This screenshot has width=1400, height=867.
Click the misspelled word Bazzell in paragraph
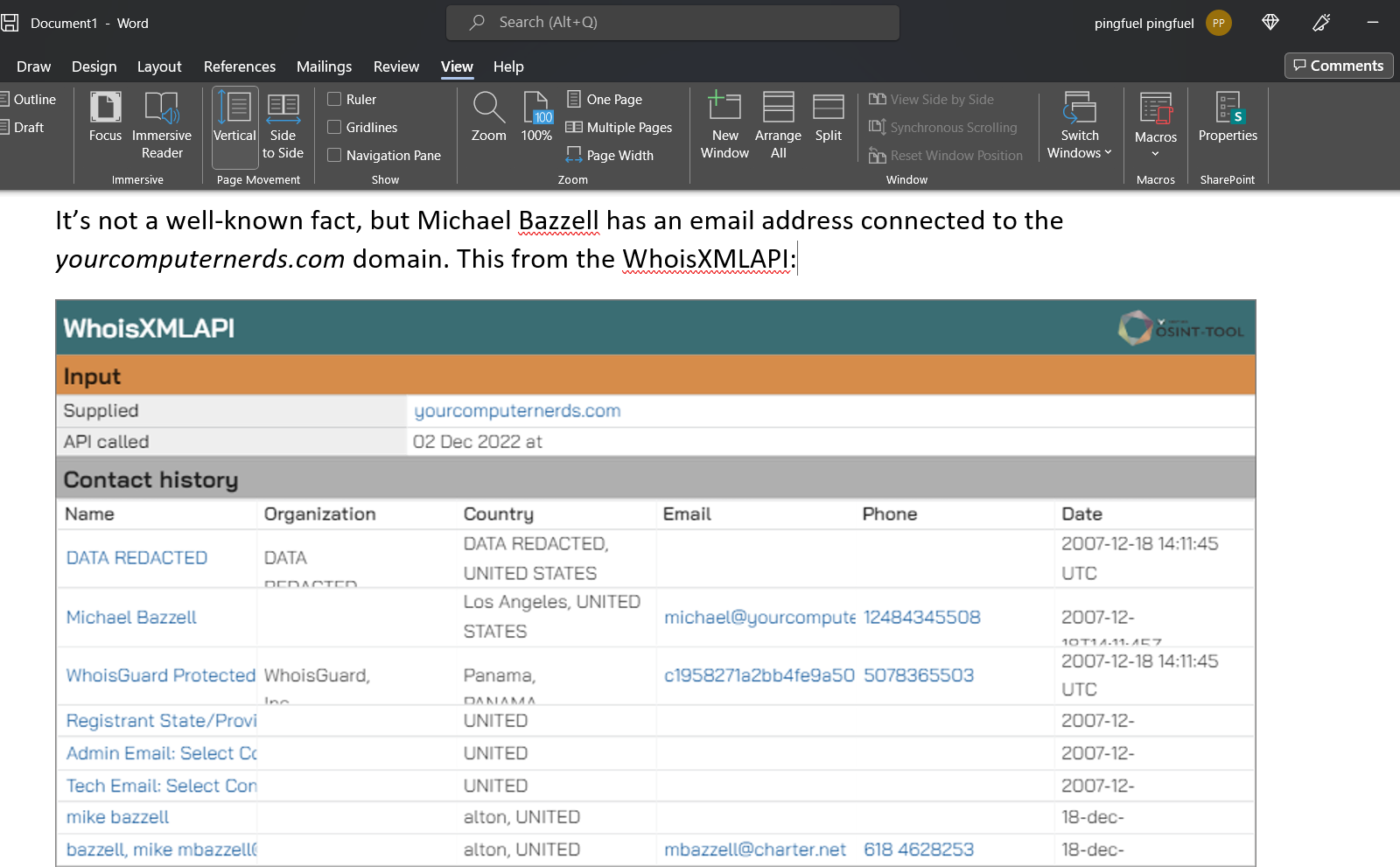pyautogui.click(x=559, y=220)
